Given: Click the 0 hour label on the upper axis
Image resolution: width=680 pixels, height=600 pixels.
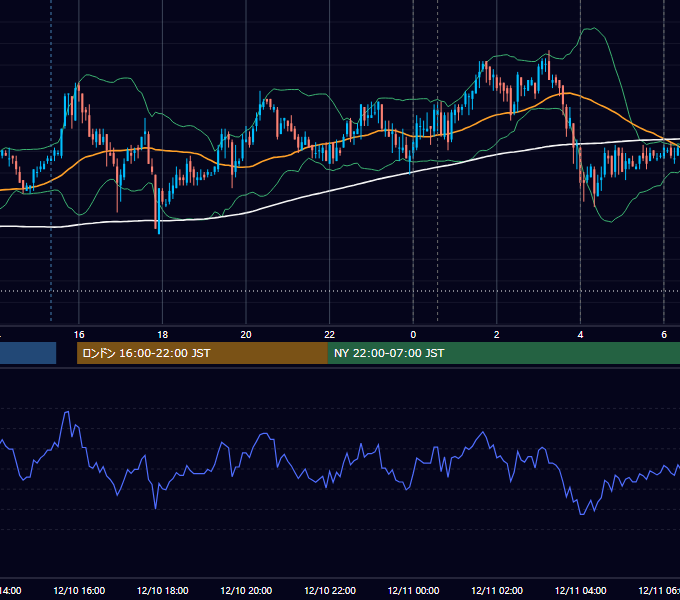Looking at the screenshot, I should 413,335.
